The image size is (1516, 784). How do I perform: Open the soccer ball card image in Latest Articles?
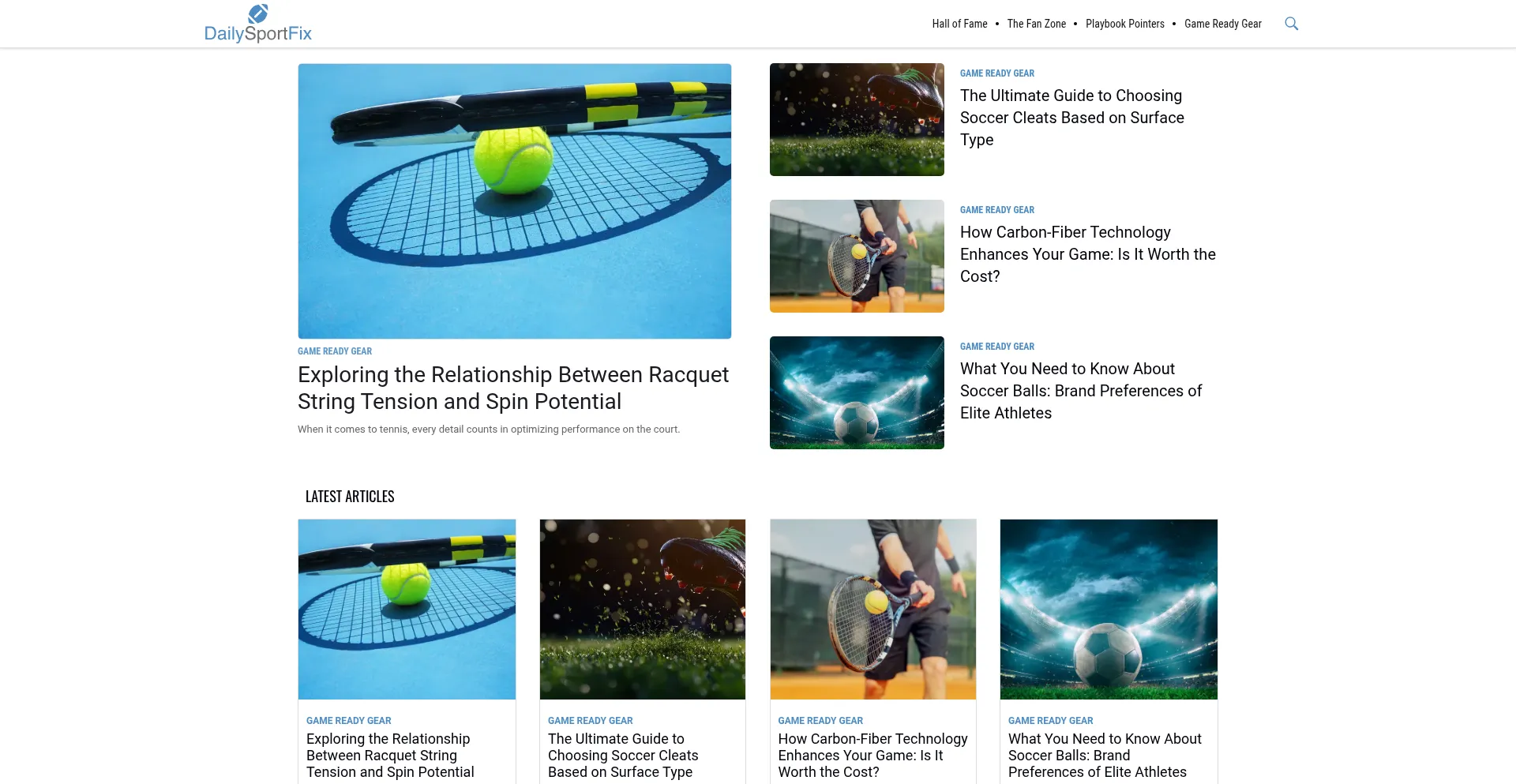pos(1109,609)
